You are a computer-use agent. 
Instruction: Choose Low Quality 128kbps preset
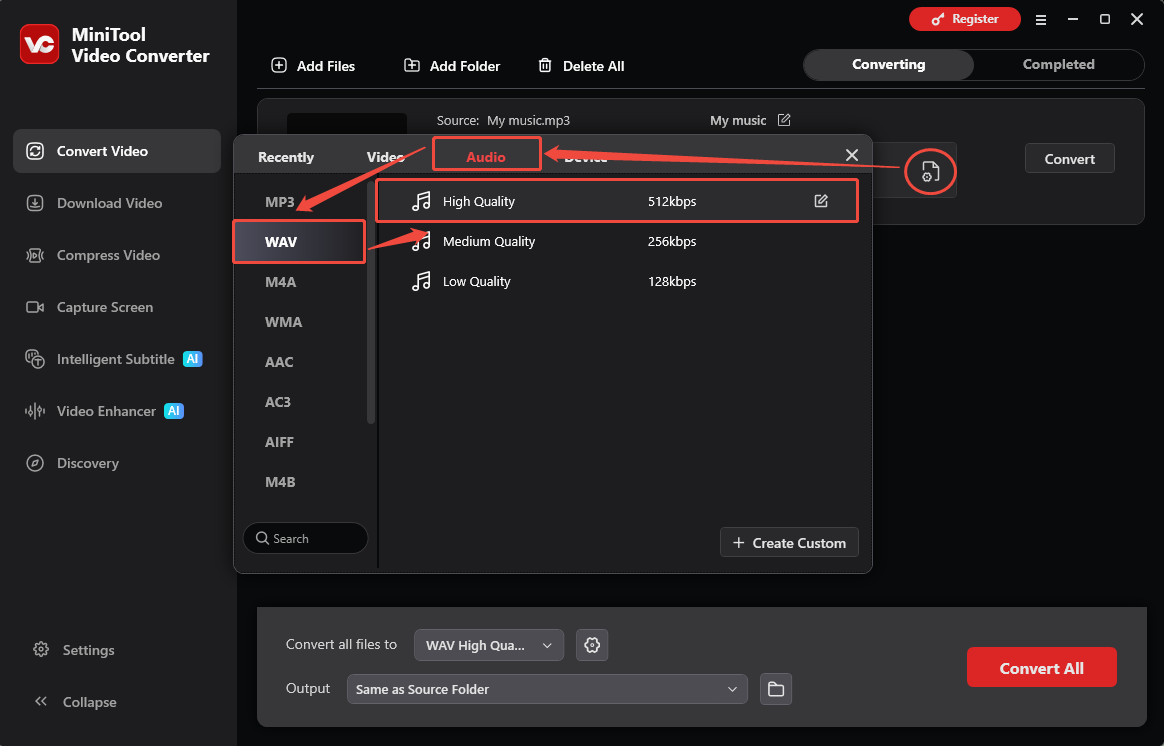(617, 281)
